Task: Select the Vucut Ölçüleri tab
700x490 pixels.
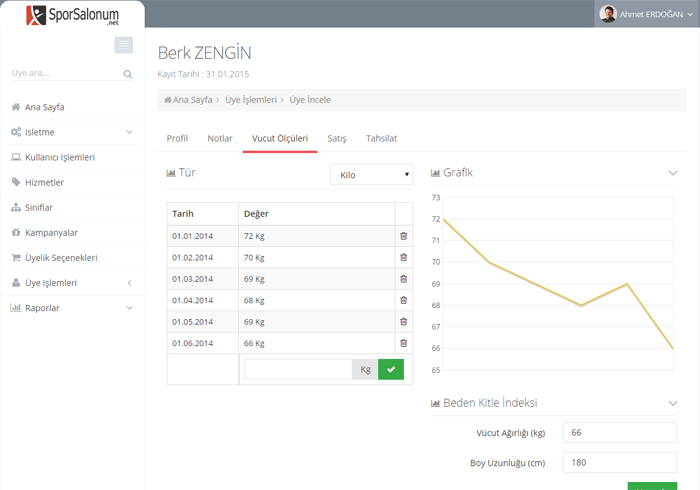Action: 280,138
